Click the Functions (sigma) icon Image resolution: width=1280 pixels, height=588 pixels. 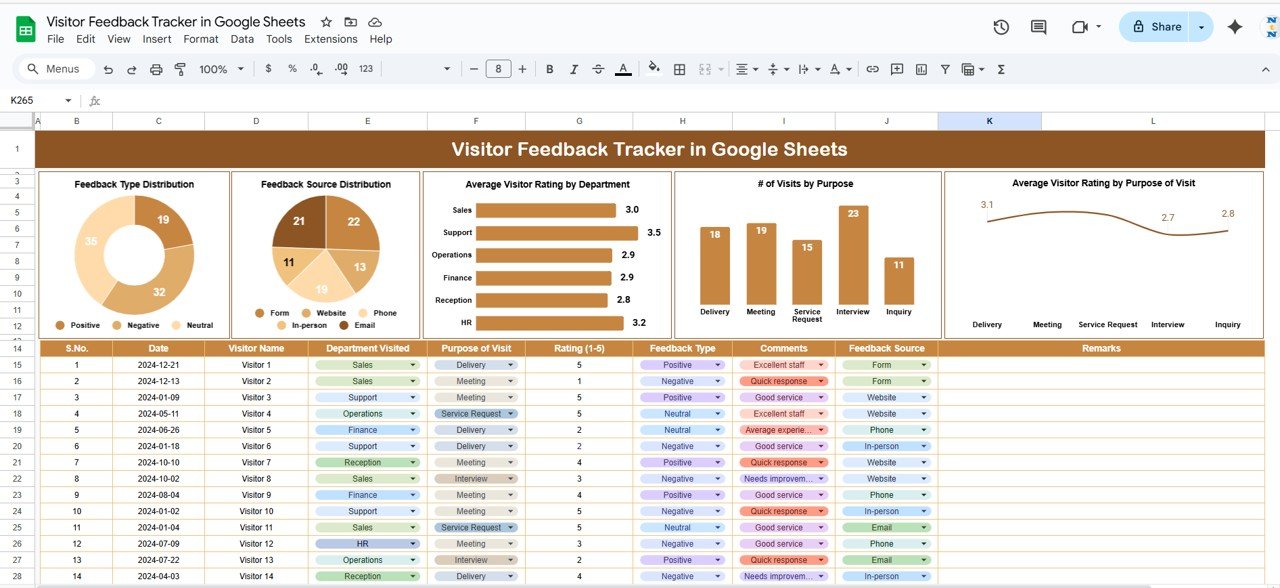point(1001,69)
